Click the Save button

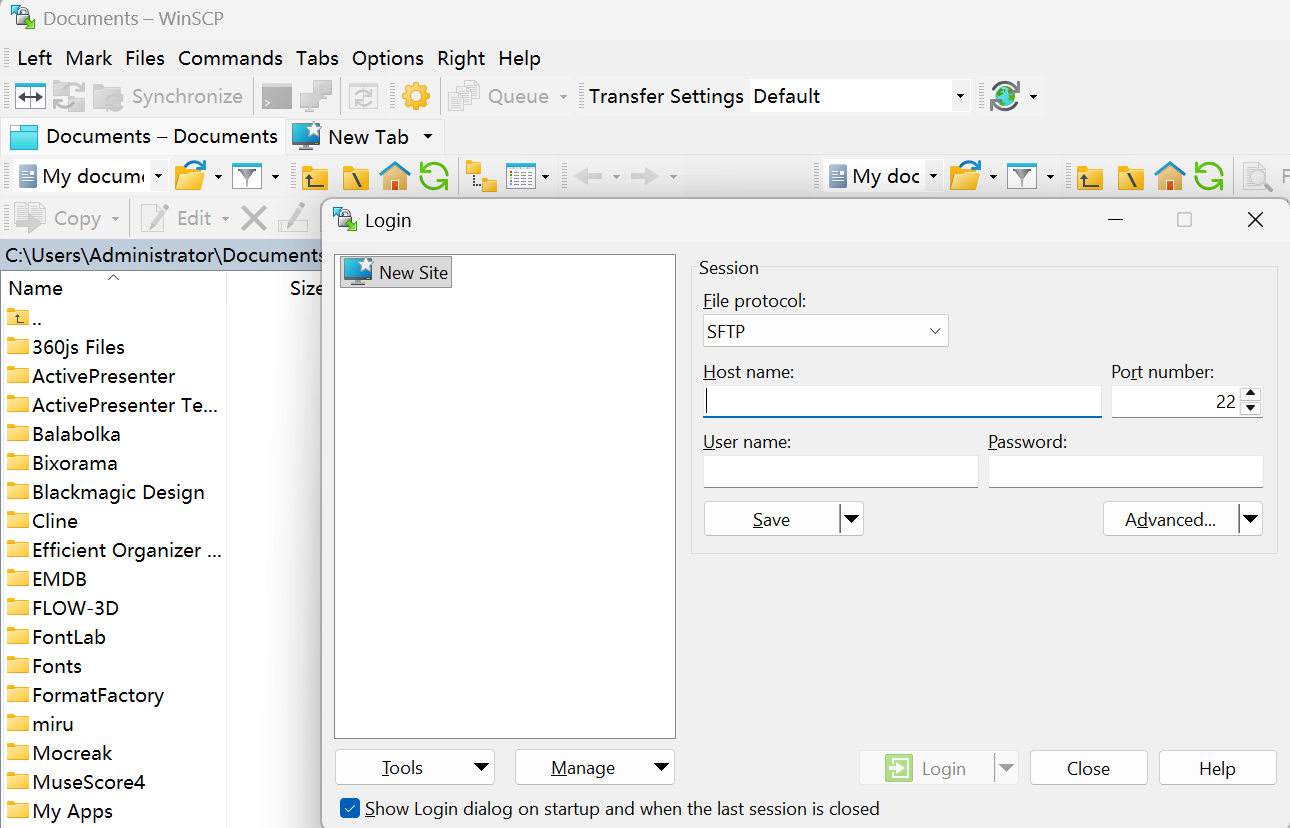point(771,518)
